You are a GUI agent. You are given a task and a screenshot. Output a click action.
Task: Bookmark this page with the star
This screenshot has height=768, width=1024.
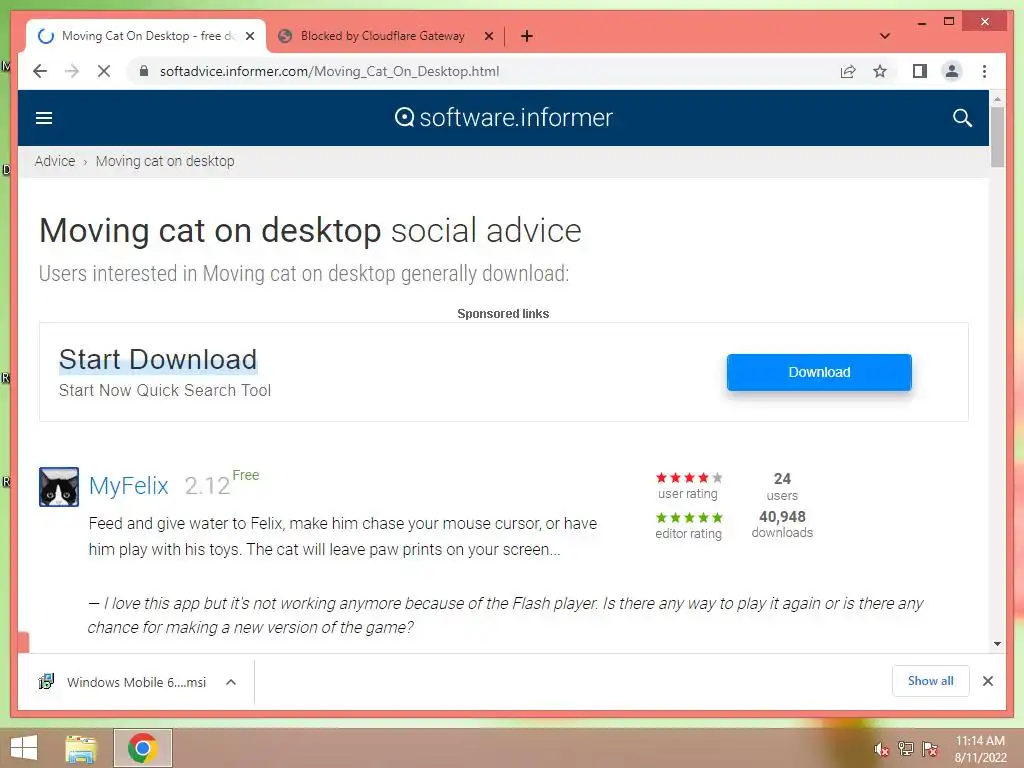click(x=880, y=71)
